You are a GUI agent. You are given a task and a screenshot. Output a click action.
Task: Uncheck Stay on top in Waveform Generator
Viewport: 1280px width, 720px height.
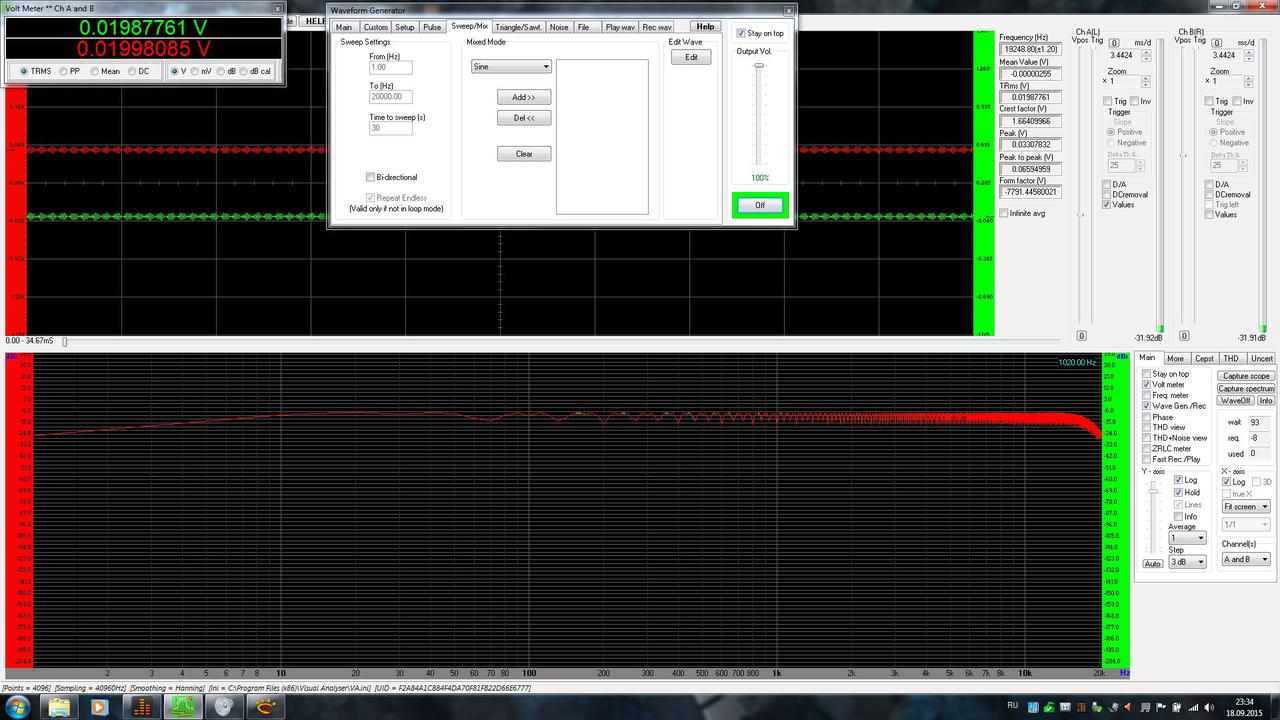click(x=740, y=33)
